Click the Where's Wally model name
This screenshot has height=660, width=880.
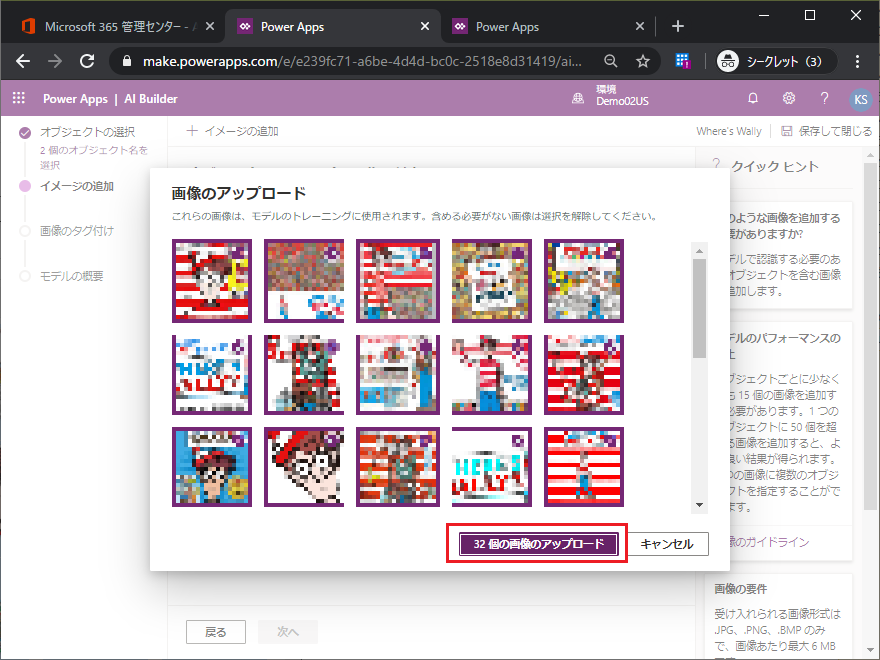[x=728, y=131]
